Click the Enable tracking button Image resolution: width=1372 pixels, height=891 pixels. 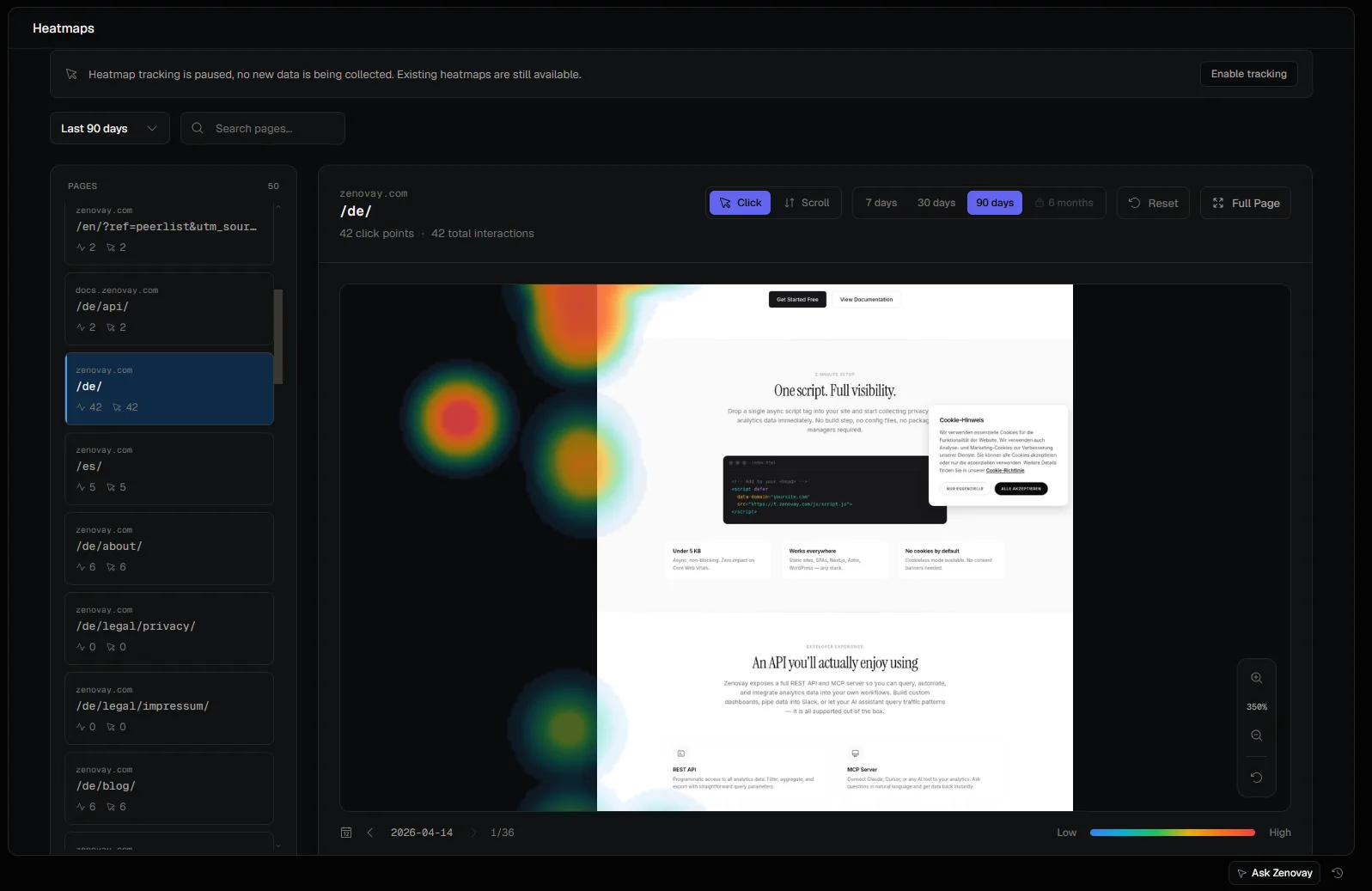pos(1248,74)
